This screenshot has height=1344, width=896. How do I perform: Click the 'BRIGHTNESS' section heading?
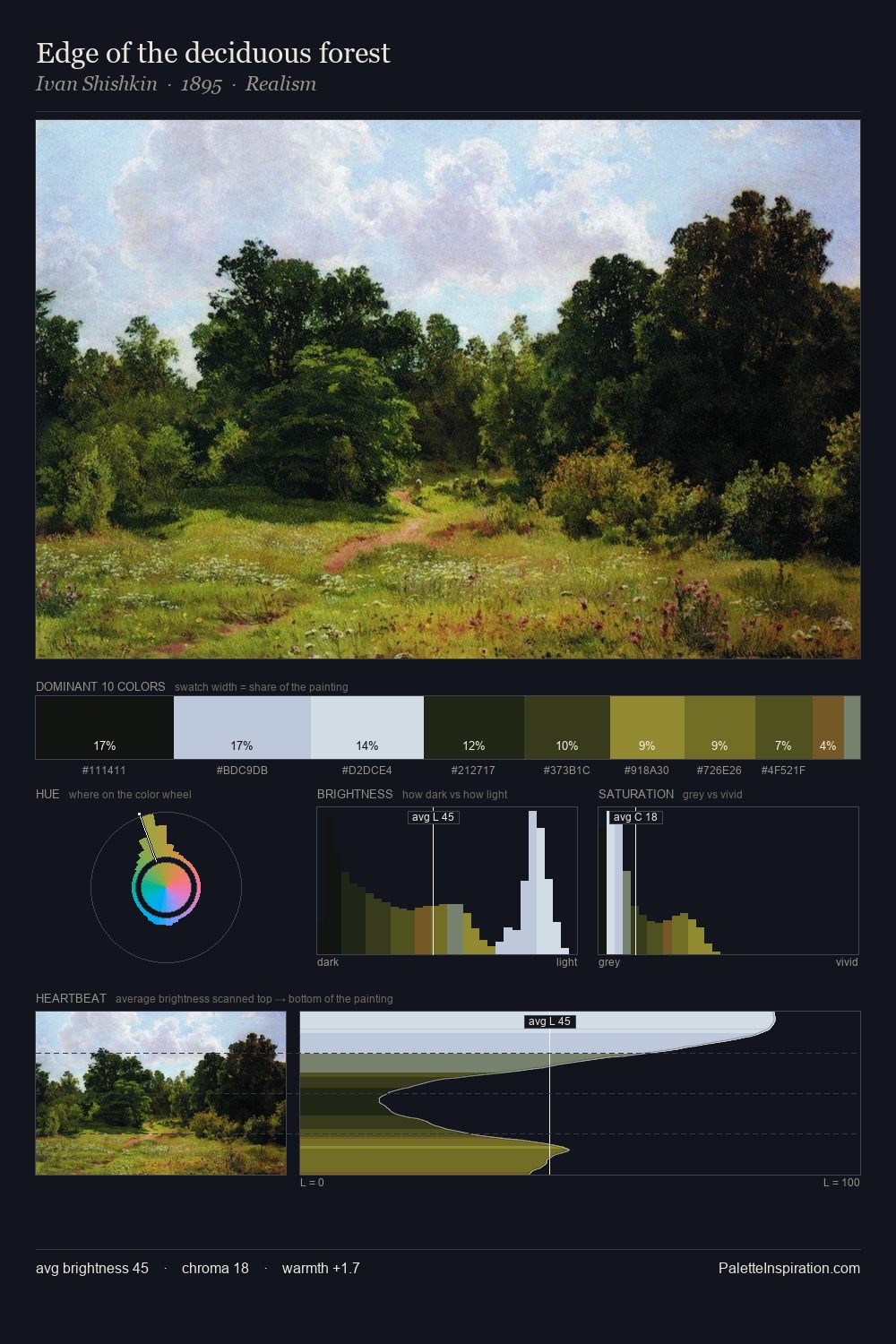click(355, 794)
